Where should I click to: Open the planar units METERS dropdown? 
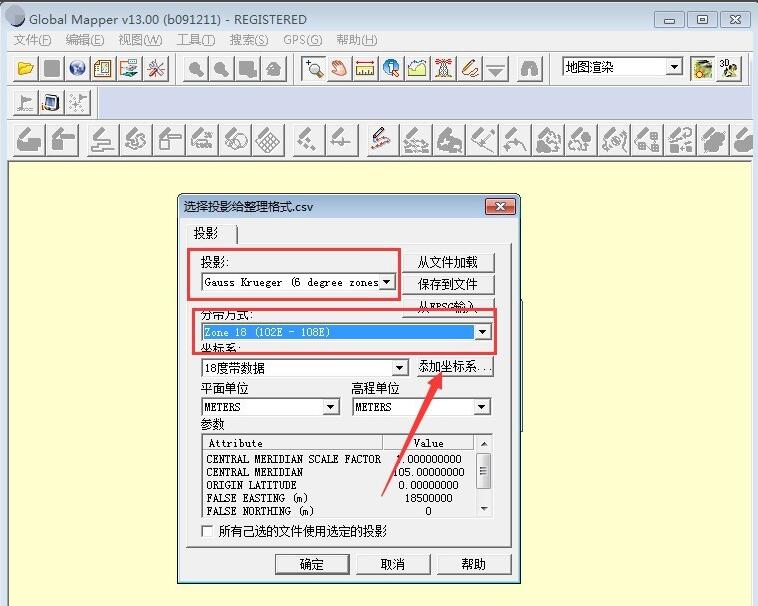(331, 407)
